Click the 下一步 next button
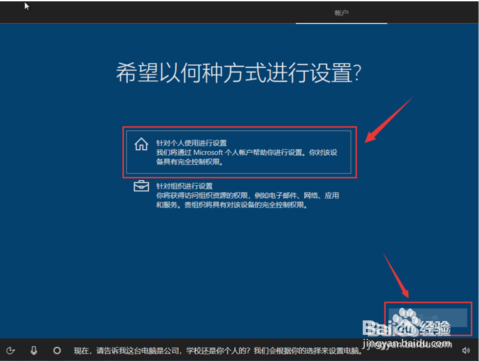The image size is (479, 361). pos(428,318)
